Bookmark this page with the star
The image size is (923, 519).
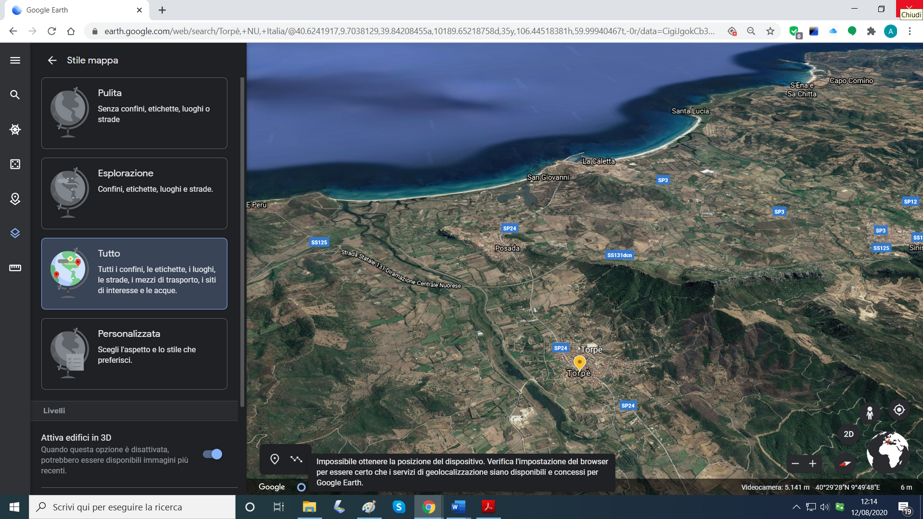click(770, 31)
